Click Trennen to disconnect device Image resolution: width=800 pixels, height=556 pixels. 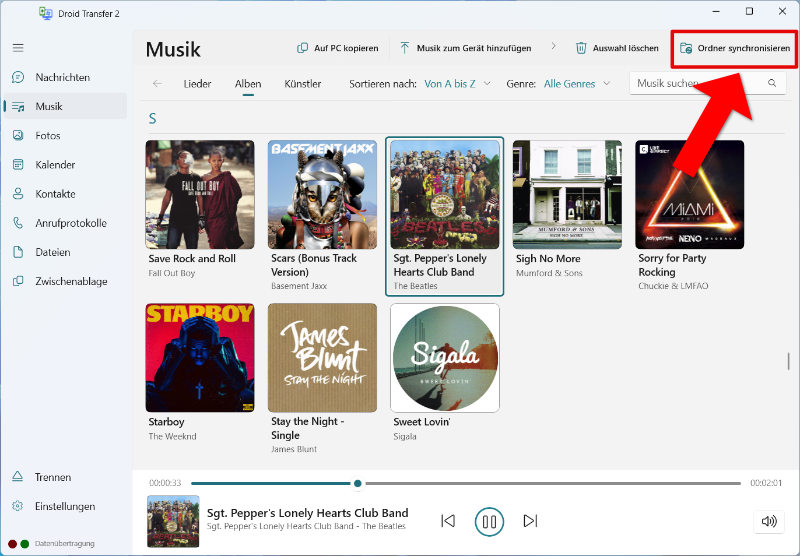[65, 477]
